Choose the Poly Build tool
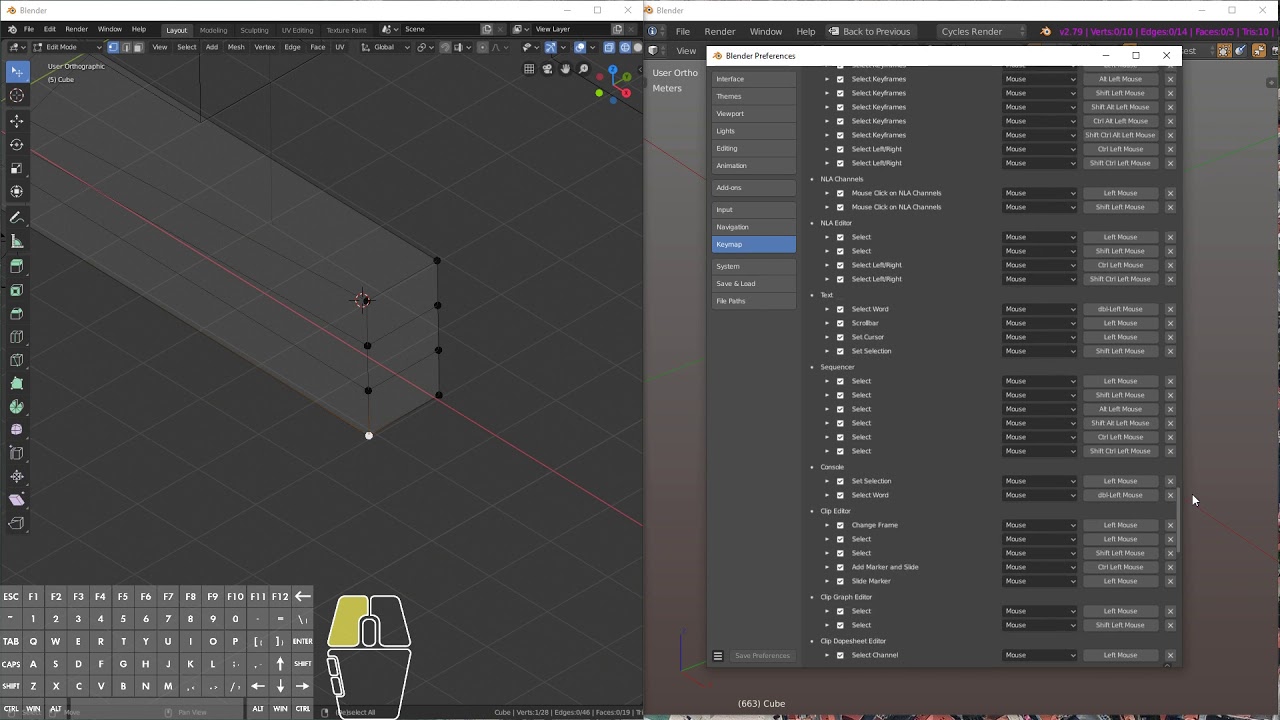The height and width of the screenshot is (720, 1280). pos(17,383)
